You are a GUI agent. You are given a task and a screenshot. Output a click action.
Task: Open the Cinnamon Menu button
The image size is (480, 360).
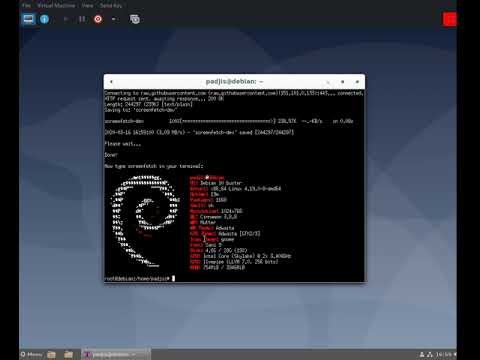32,354
